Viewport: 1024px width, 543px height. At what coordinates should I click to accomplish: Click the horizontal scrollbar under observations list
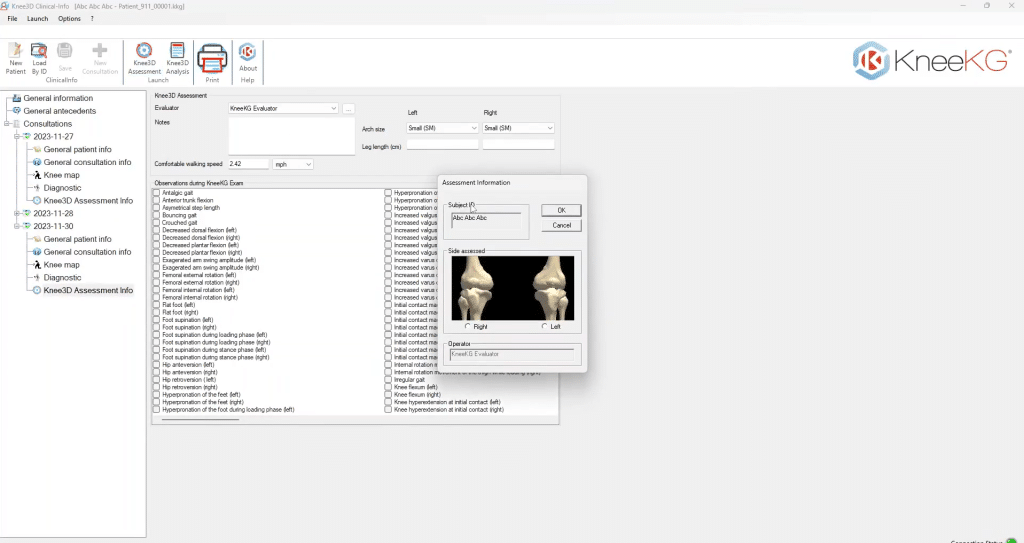coord(200,419)
